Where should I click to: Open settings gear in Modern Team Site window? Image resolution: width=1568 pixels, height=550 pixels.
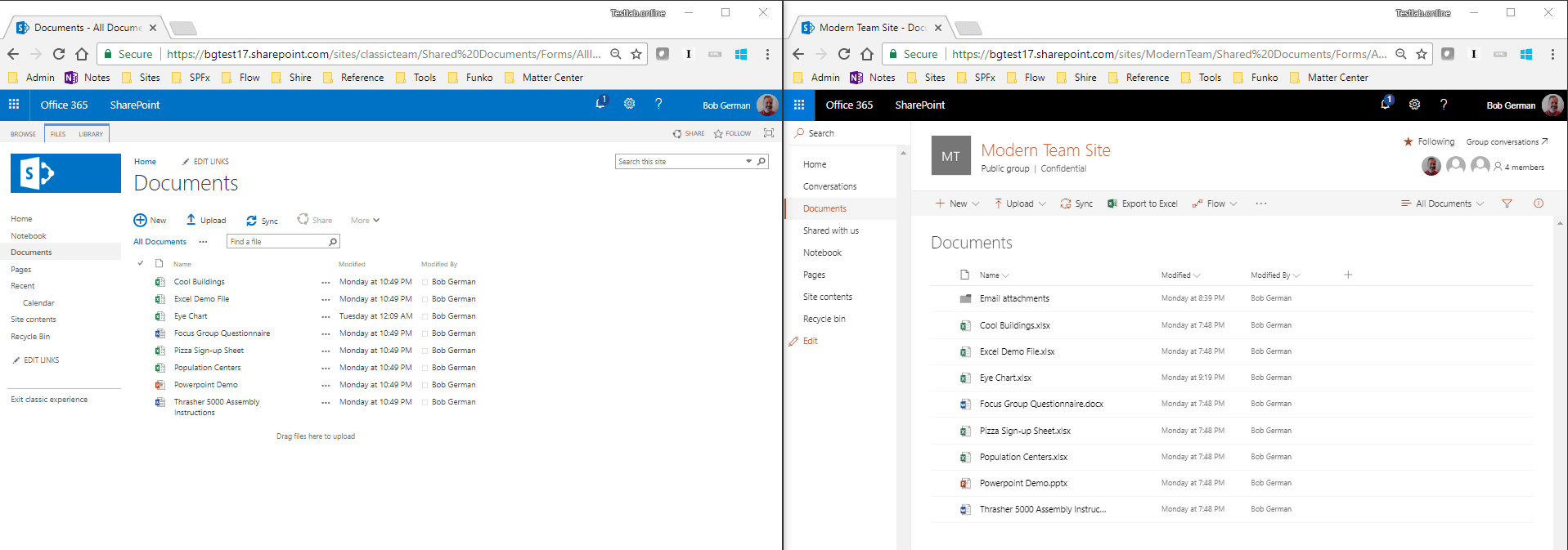point(1414,105)
